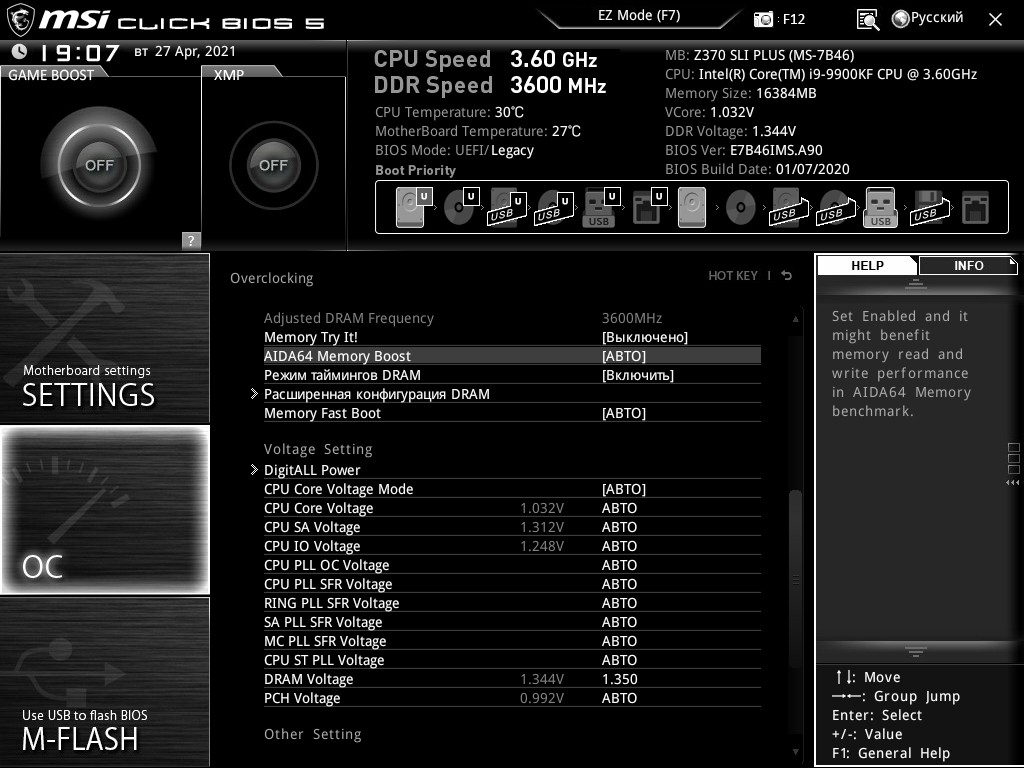Open AIDA64 Memory Boost [АВТО] setting

[x=624, y=356]
